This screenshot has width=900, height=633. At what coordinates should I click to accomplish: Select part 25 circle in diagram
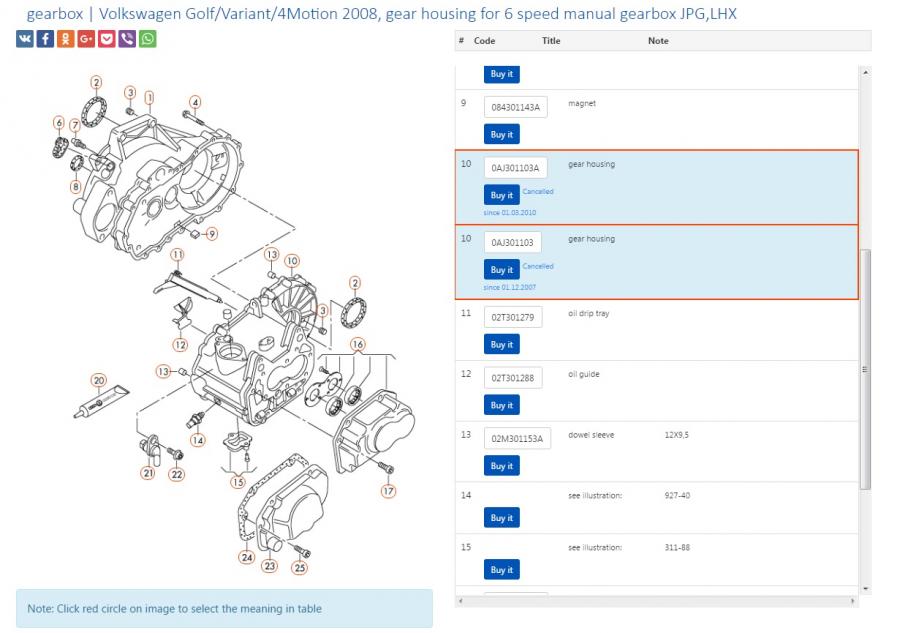(299, 568)
